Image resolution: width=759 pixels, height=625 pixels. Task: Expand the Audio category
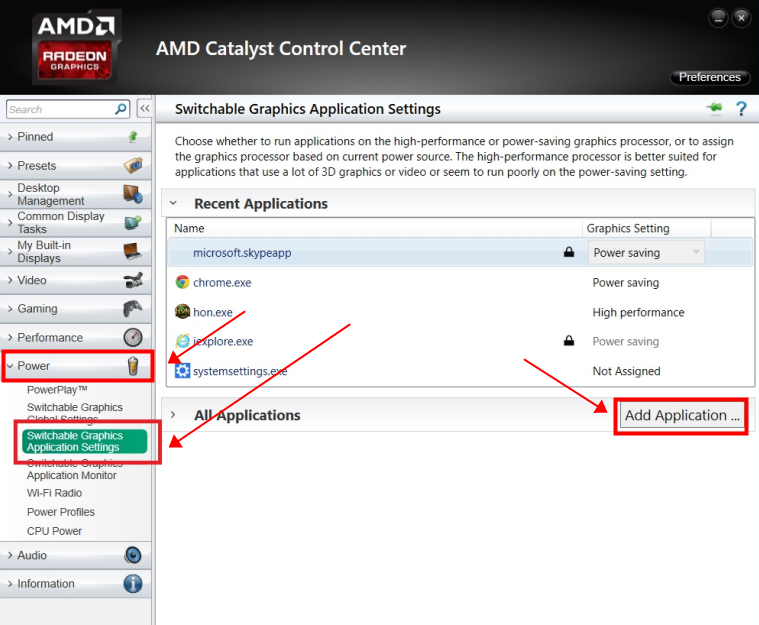pyautogui.click(x=10, y=555)
